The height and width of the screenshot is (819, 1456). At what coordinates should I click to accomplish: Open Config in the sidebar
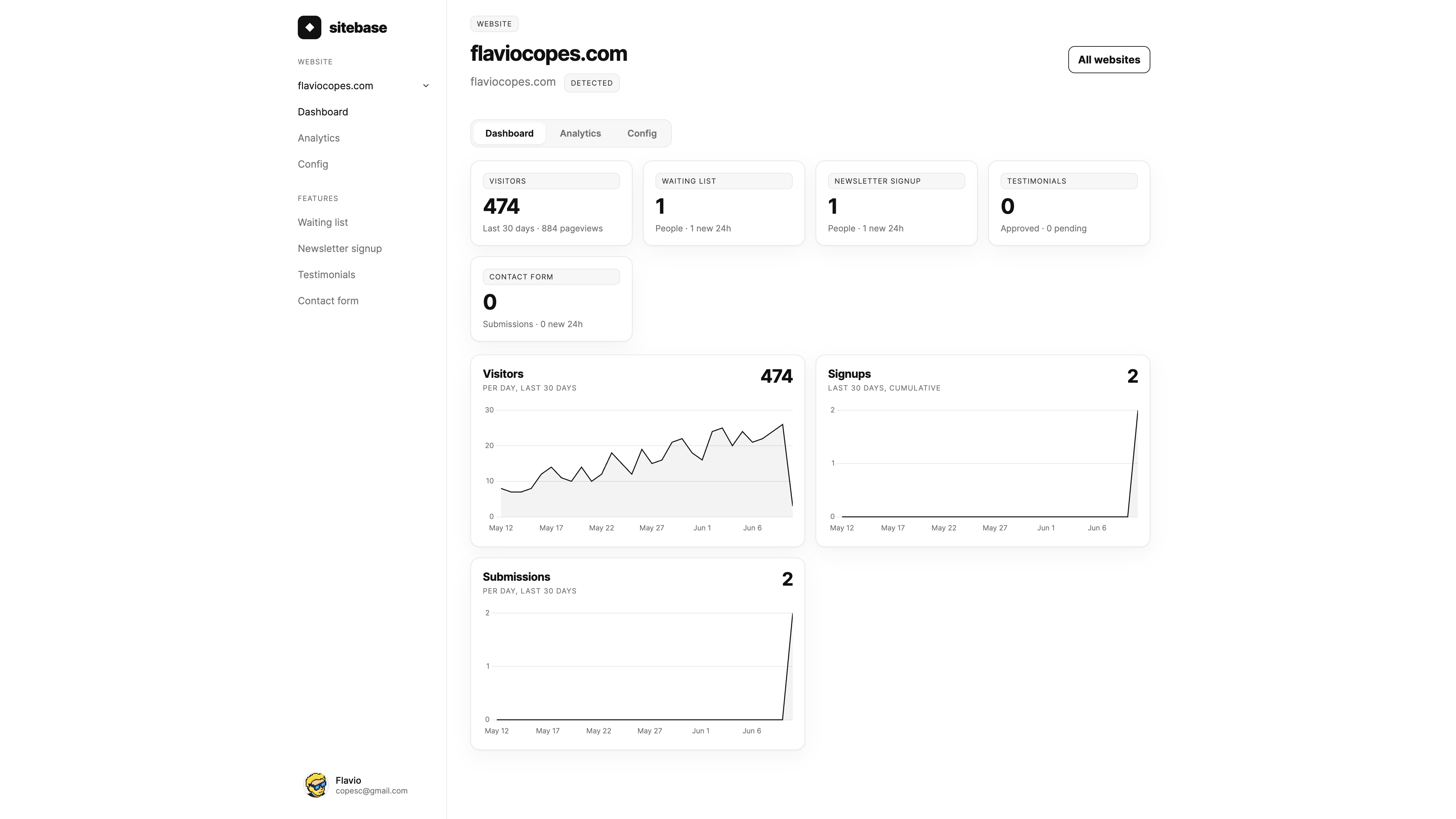point(313,164)
